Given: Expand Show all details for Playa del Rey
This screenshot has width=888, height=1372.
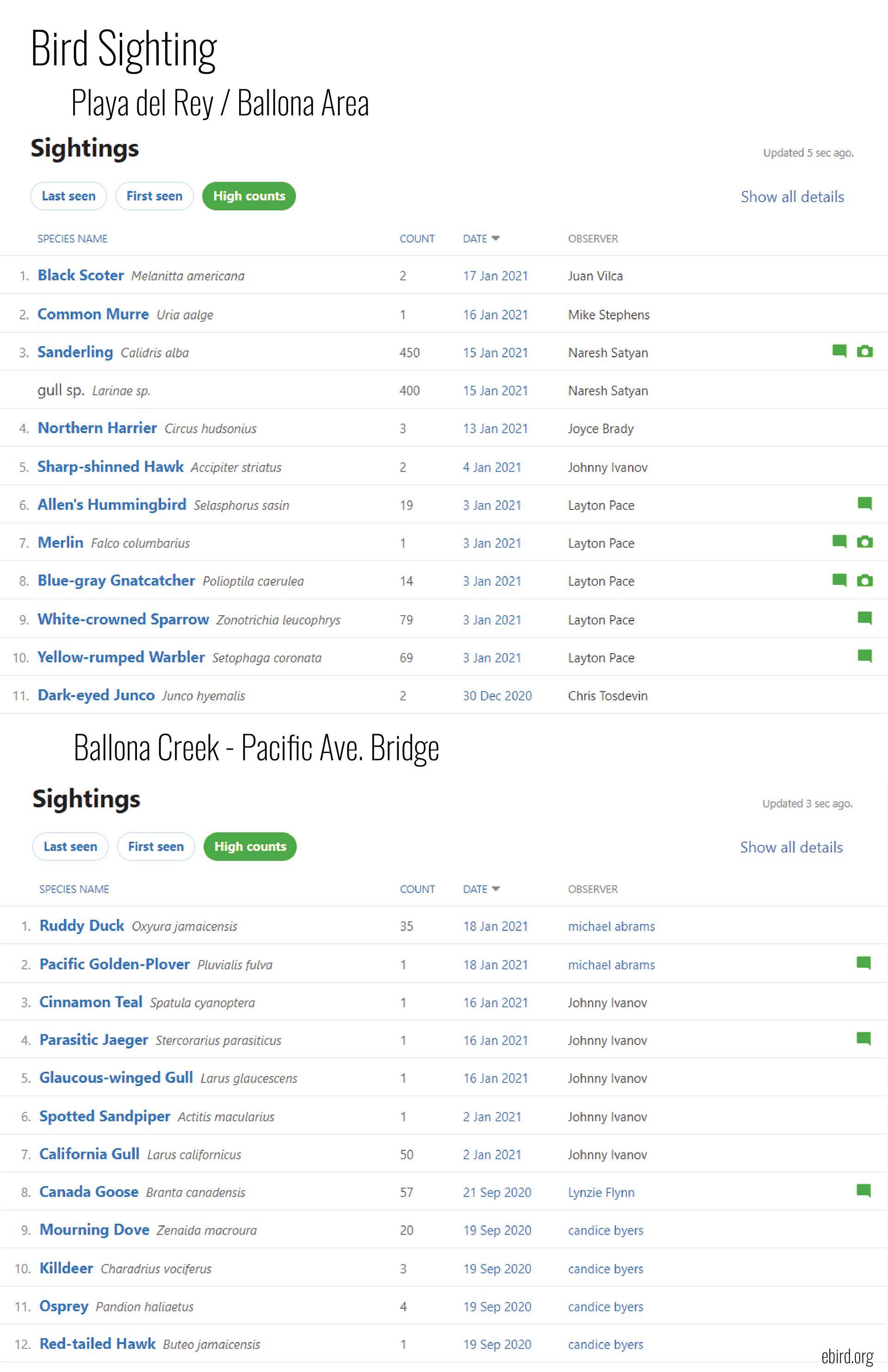Looking at the screenshot, I should (792, 197).
